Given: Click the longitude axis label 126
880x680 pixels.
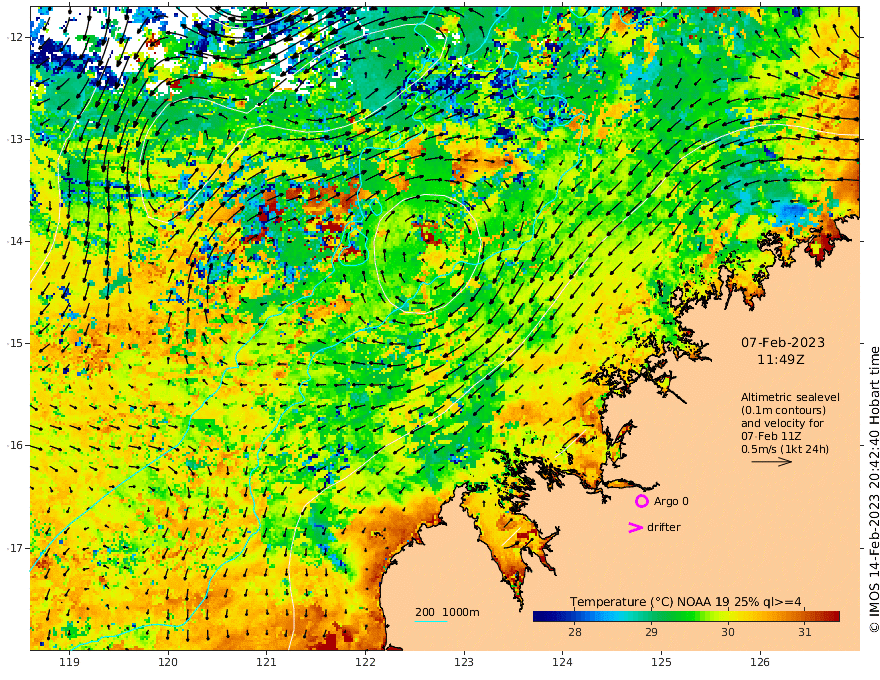Looking at the screenshot, I should tap(760, 663).
